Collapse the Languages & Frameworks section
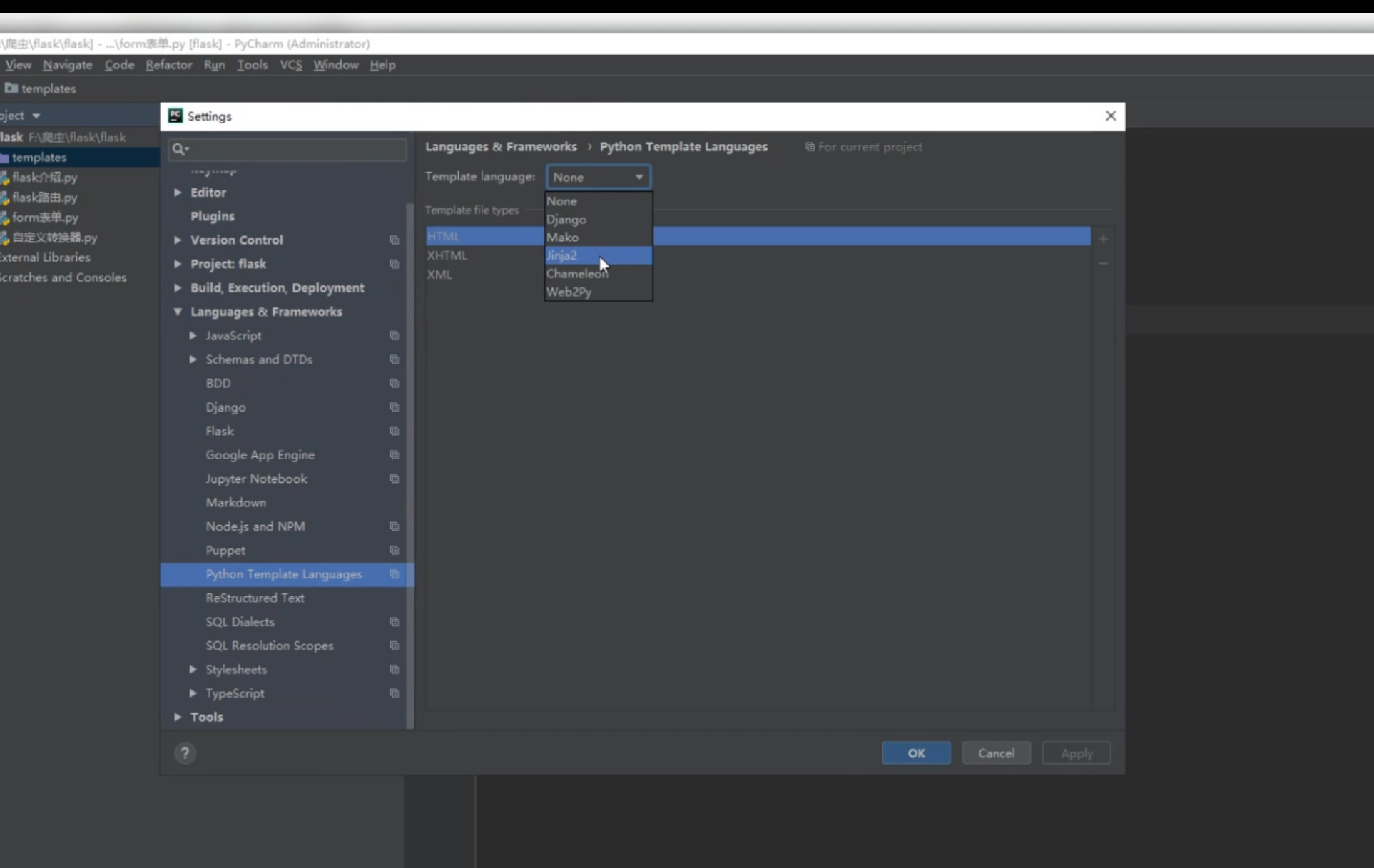Screen dimensions: 1374x868 pos(178,312)
